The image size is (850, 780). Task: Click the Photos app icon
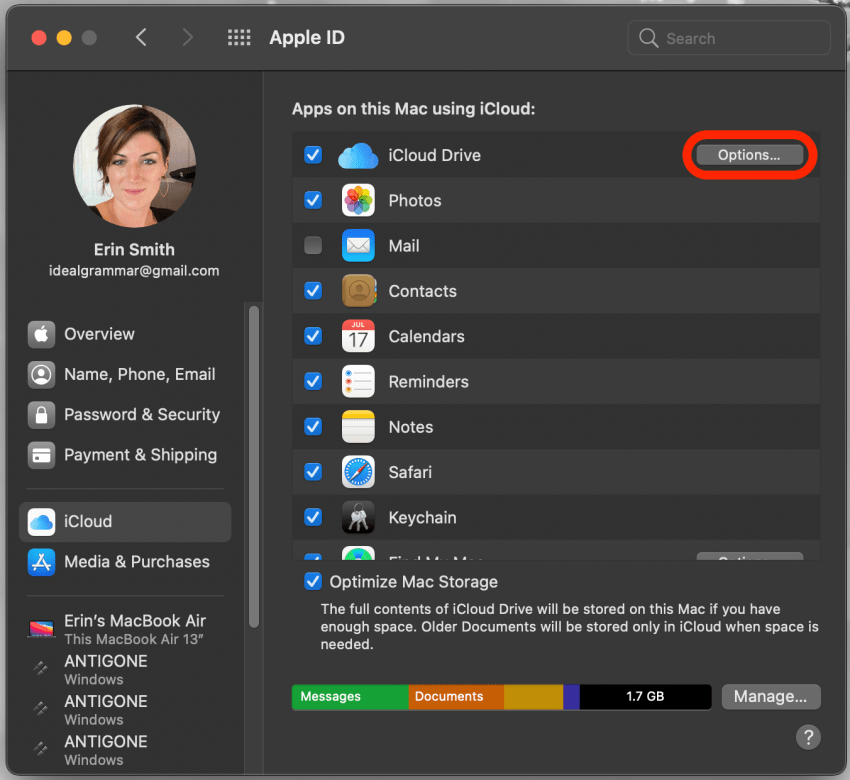358,201
